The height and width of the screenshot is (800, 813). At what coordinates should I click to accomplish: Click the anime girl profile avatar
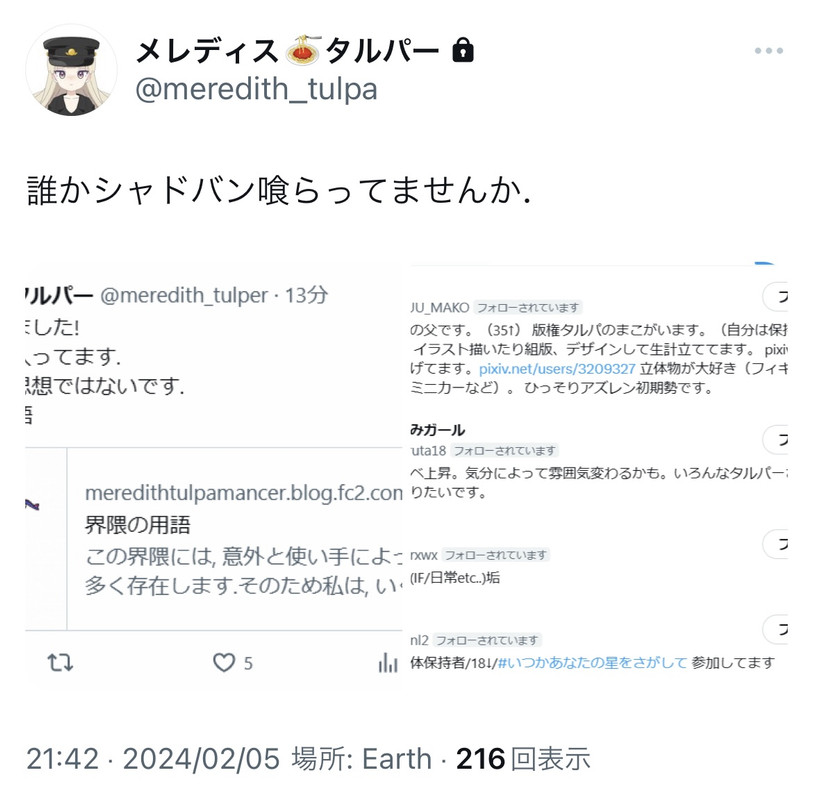point(71,70)
